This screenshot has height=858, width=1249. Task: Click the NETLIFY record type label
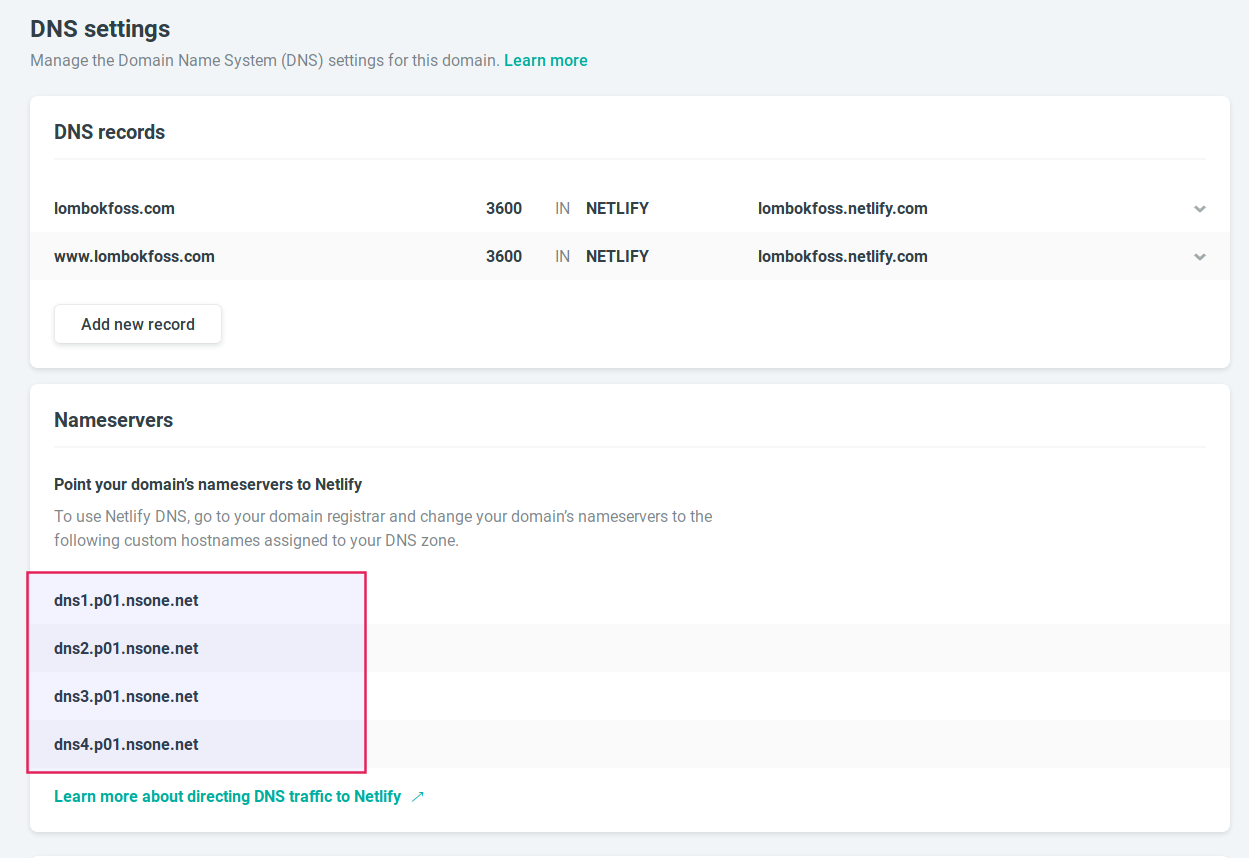click(617, 208)
